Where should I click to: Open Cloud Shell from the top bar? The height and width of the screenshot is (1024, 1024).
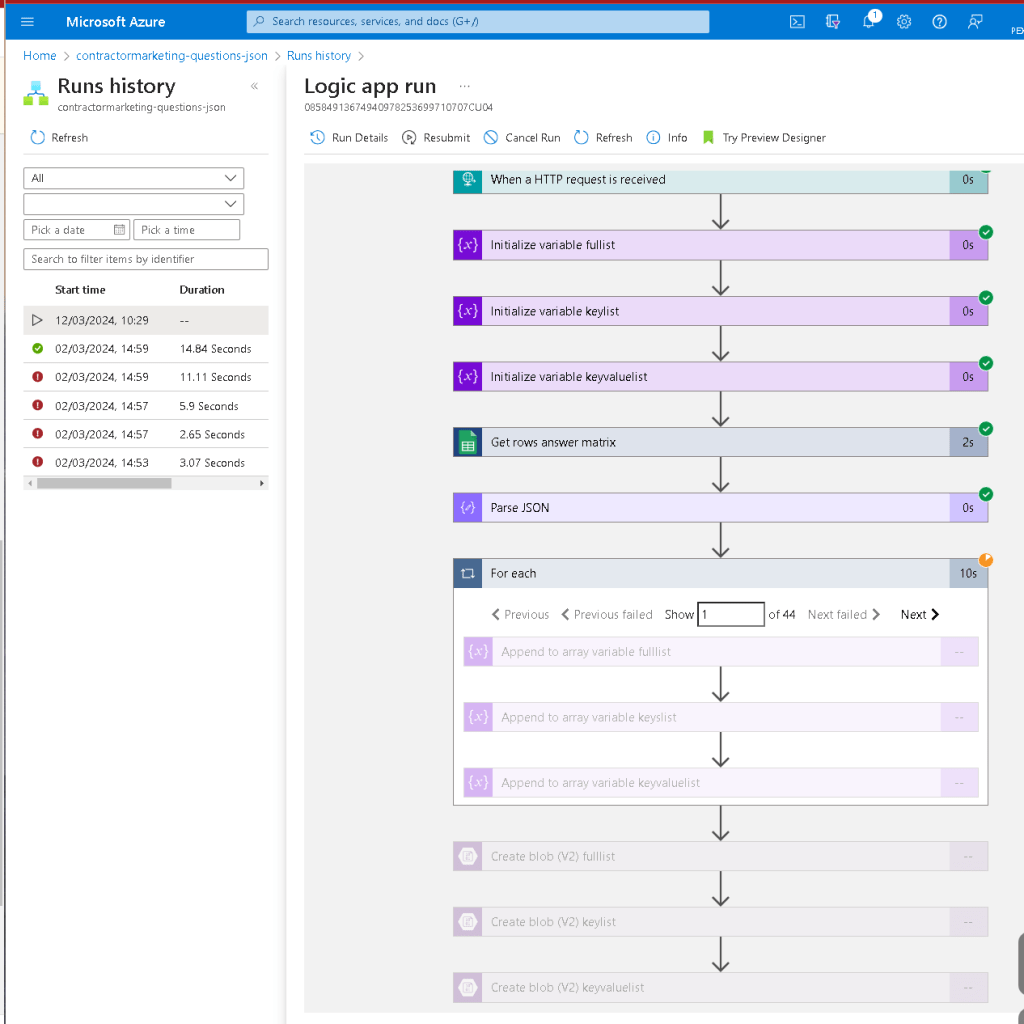(797, 22)
